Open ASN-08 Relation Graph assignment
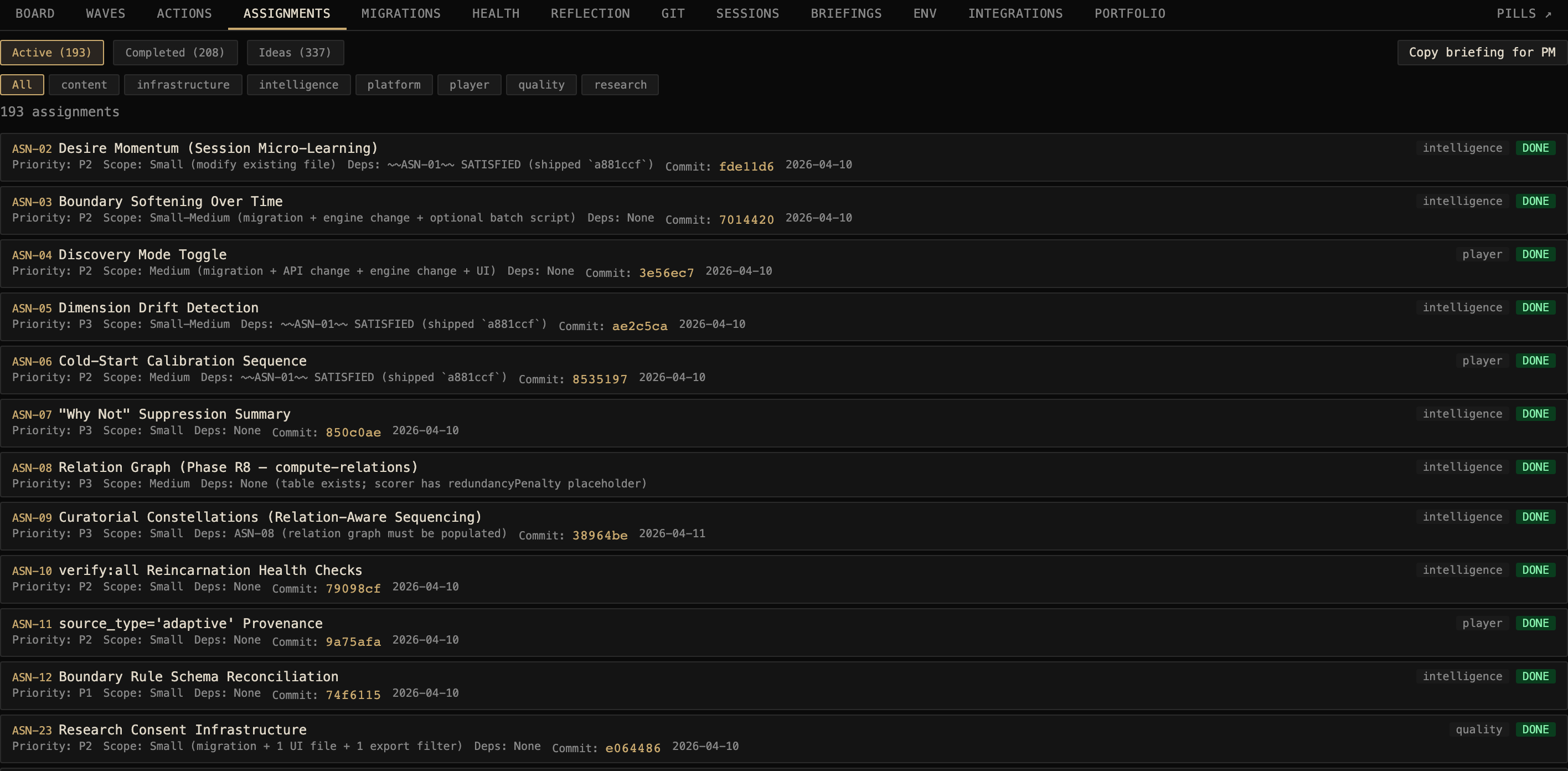The width and height of the screenshot is (1568, 771). 783,475
